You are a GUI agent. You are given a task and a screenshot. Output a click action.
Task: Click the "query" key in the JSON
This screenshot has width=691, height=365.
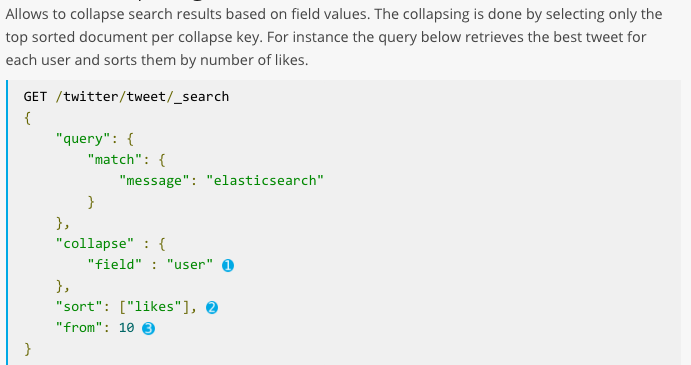pos(83,138)
